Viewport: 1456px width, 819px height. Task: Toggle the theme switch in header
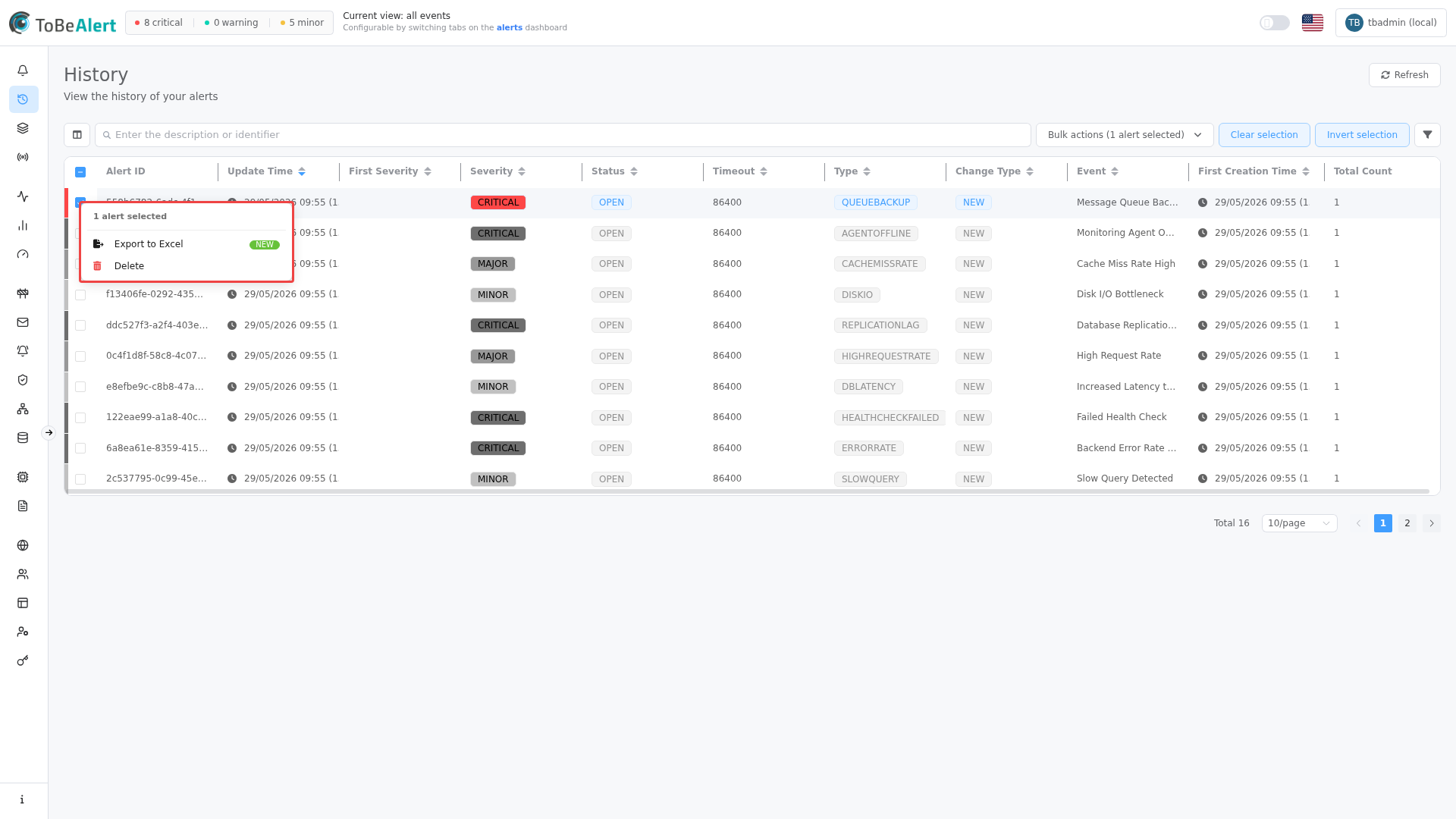point(1274,23)
